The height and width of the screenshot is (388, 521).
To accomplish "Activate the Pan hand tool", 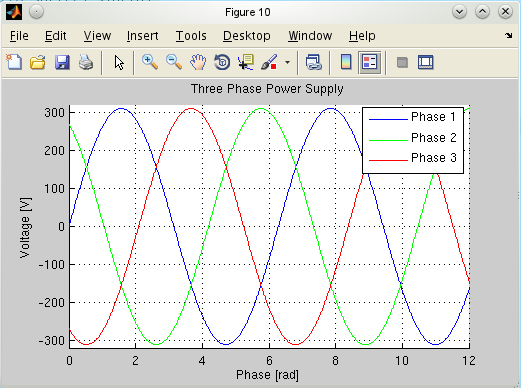I will point(198,62).
